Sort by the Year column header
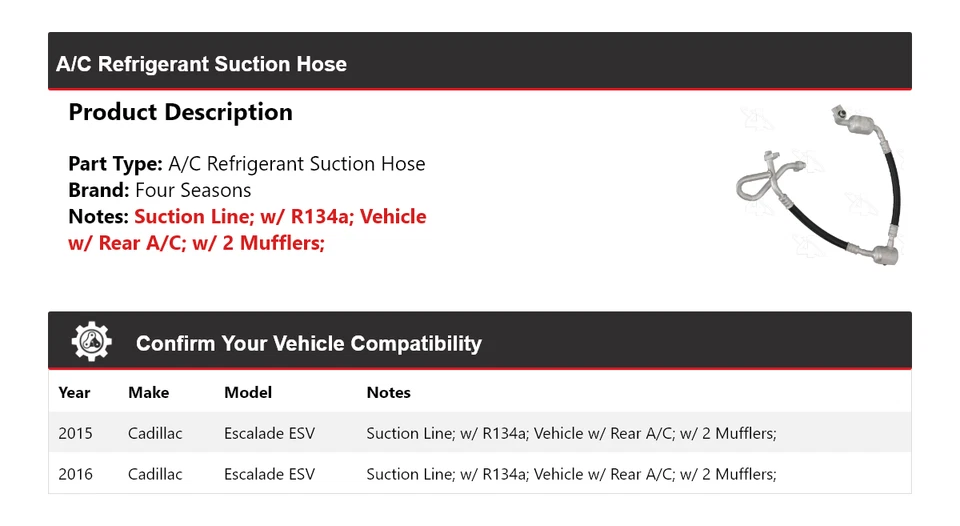The height and width of the screenshot is (526, 960). (x=74, y=393)
